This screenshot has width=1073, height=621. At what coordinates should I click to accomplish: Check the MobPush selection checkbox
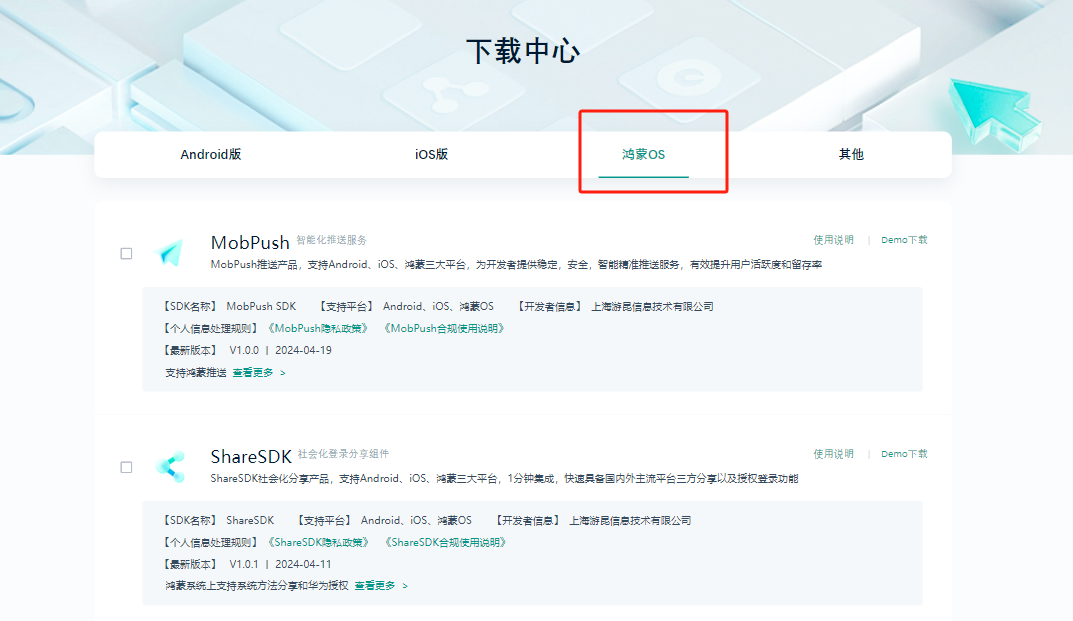(x=127, y=253)
